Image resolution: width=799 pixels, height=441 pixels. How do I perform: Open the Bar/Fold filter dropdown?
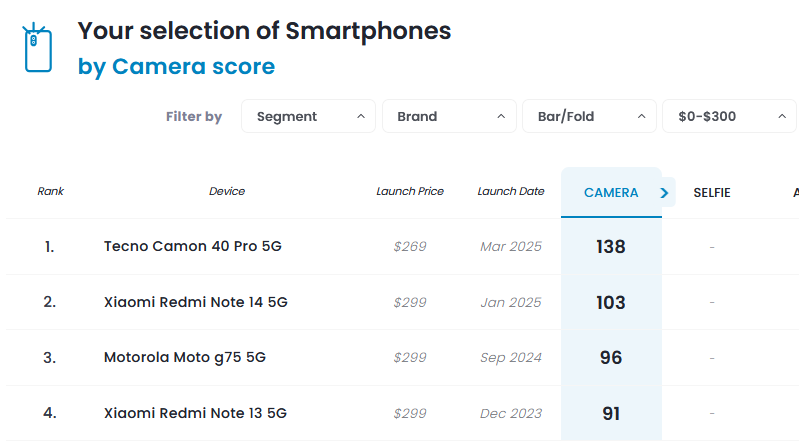(x=589, y=116)
